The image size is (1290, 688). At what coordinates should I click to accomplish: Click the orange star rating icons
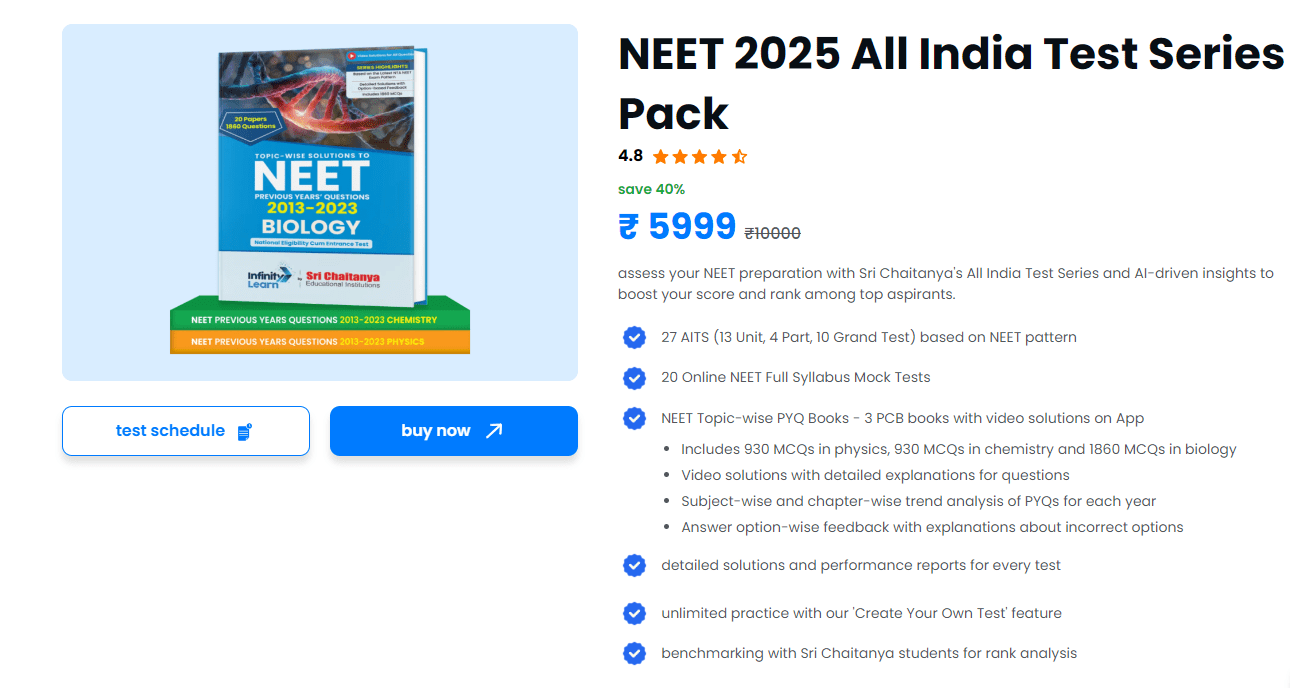click(699, 157)
